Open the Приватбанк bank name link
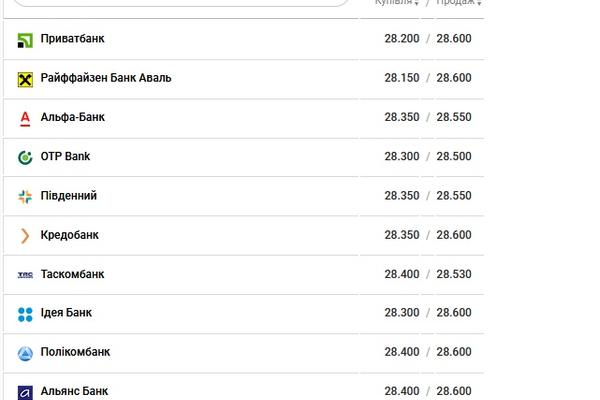 (72, 39)
